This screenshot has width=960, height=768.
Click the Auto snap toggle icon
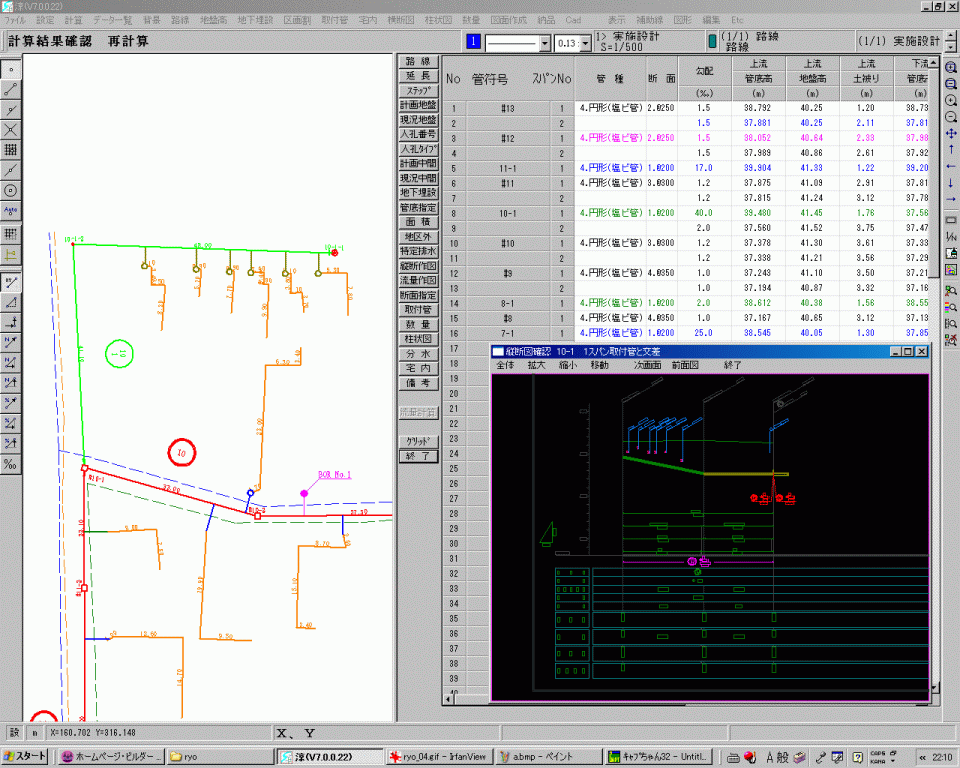11,211
